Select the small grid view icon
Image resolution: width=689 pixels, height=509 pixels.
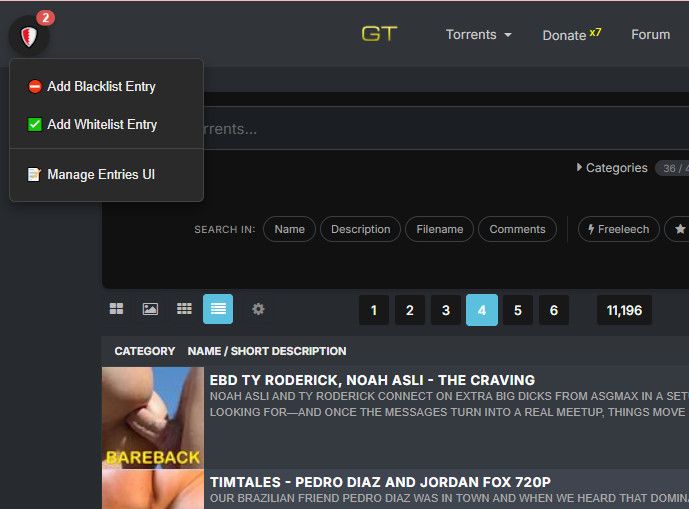click(184, 309)
